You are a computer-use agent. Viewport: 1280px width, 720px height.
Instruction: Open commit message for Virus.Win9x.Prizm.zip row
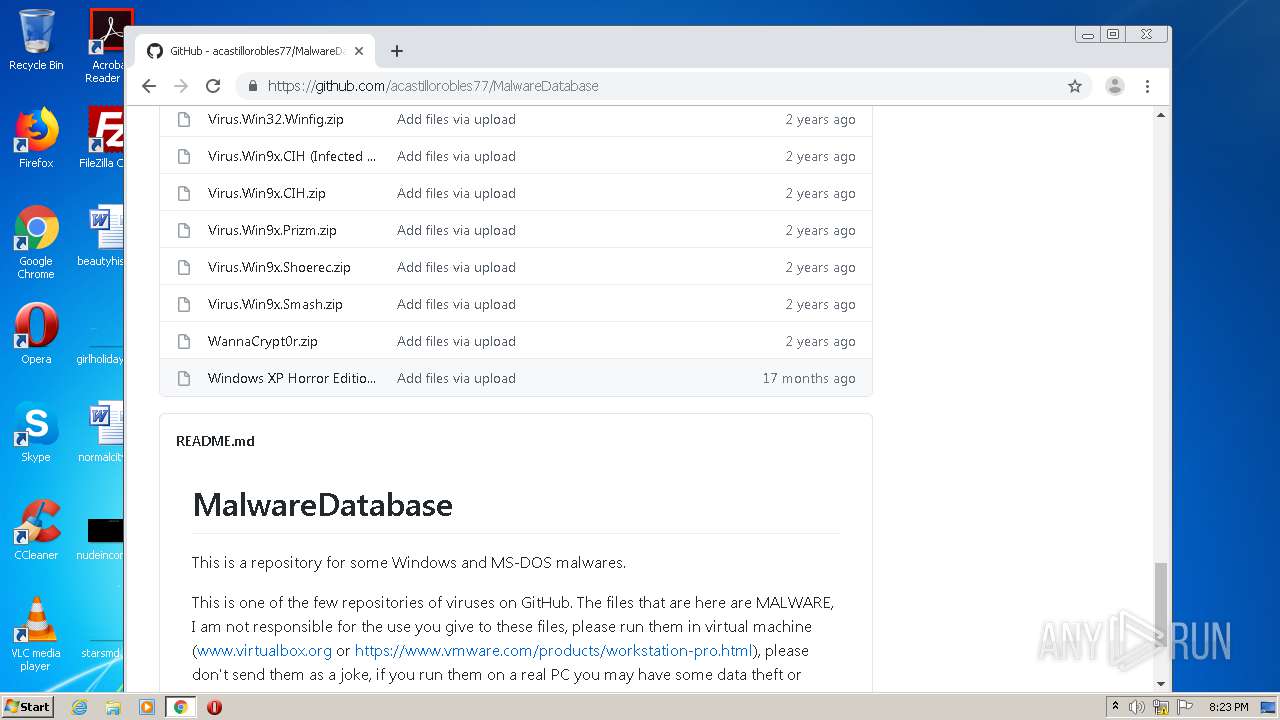(x=456, y=230)
